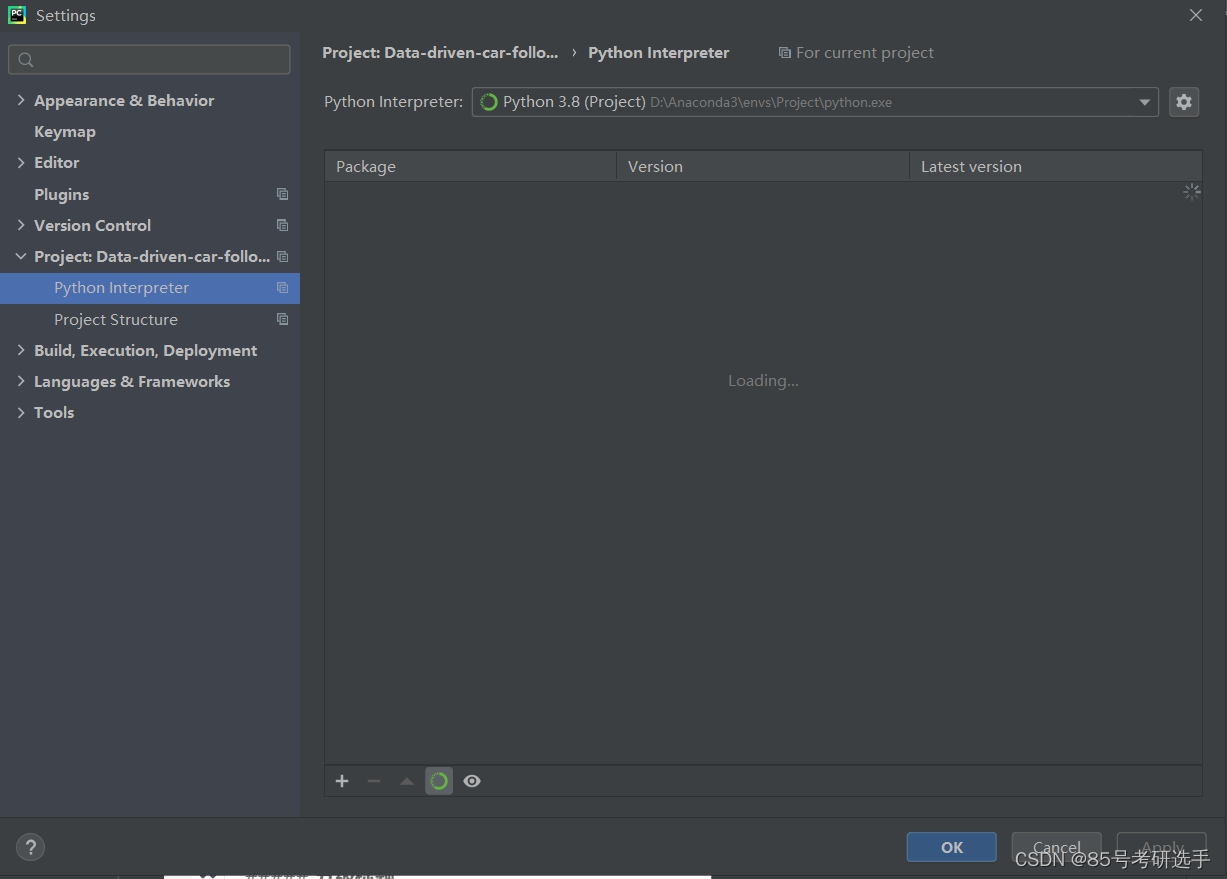Click the interpreter settings gear icon

point(1184,101)
